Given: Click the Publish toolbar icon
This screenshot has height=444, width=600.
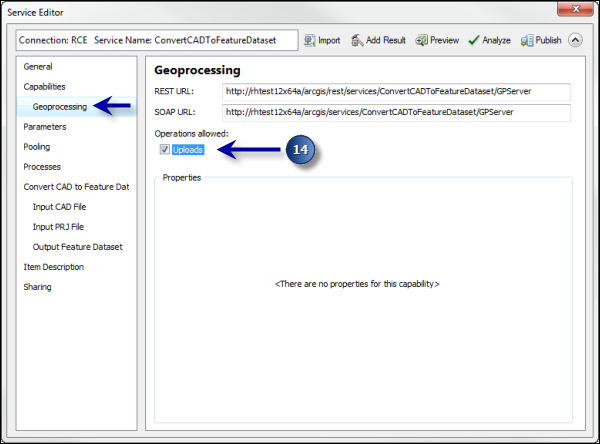Looking at the screenshot, I should [527, 40].
